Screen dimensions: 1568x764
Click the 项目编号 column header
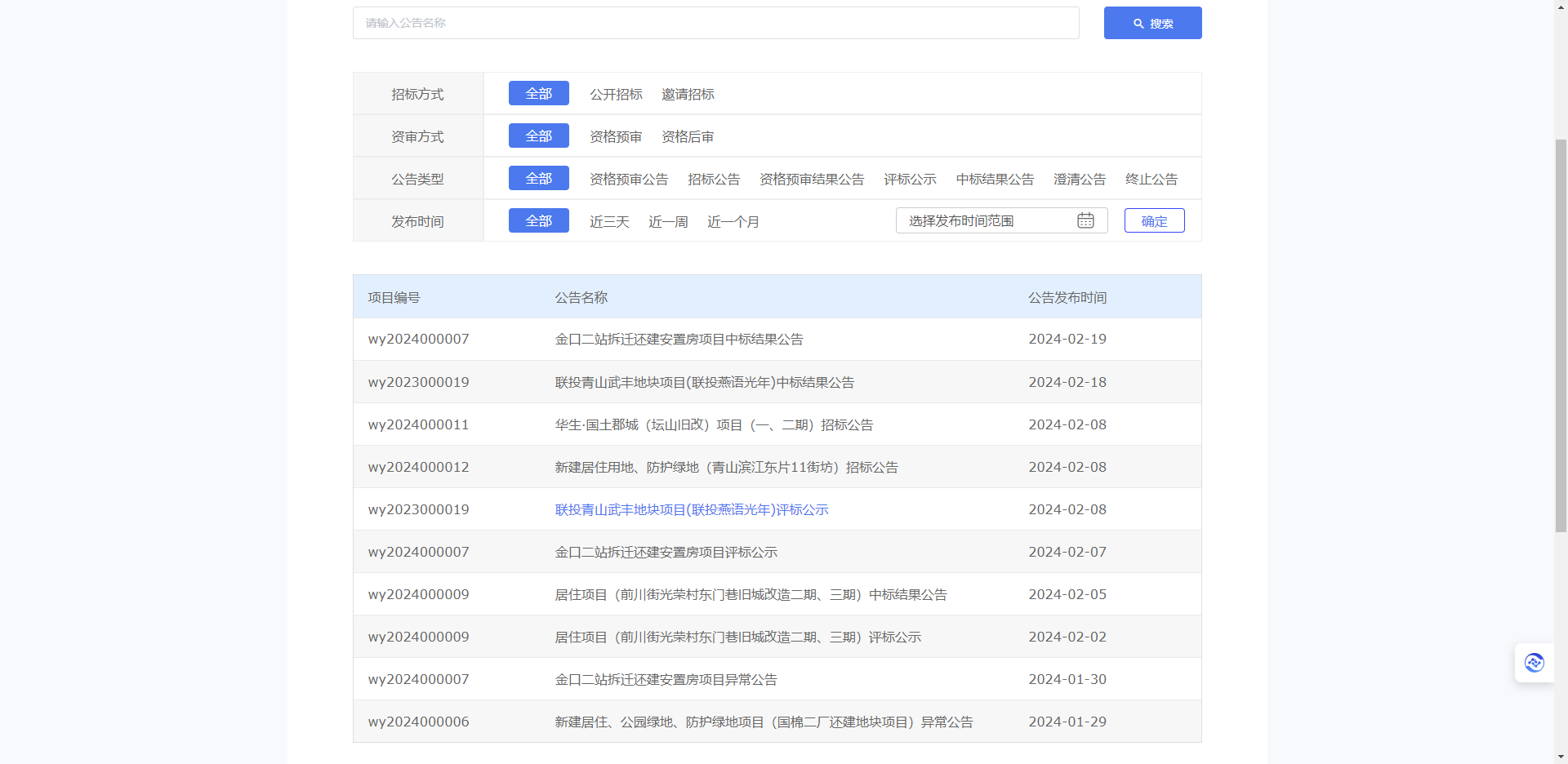[x=394, y=297]
